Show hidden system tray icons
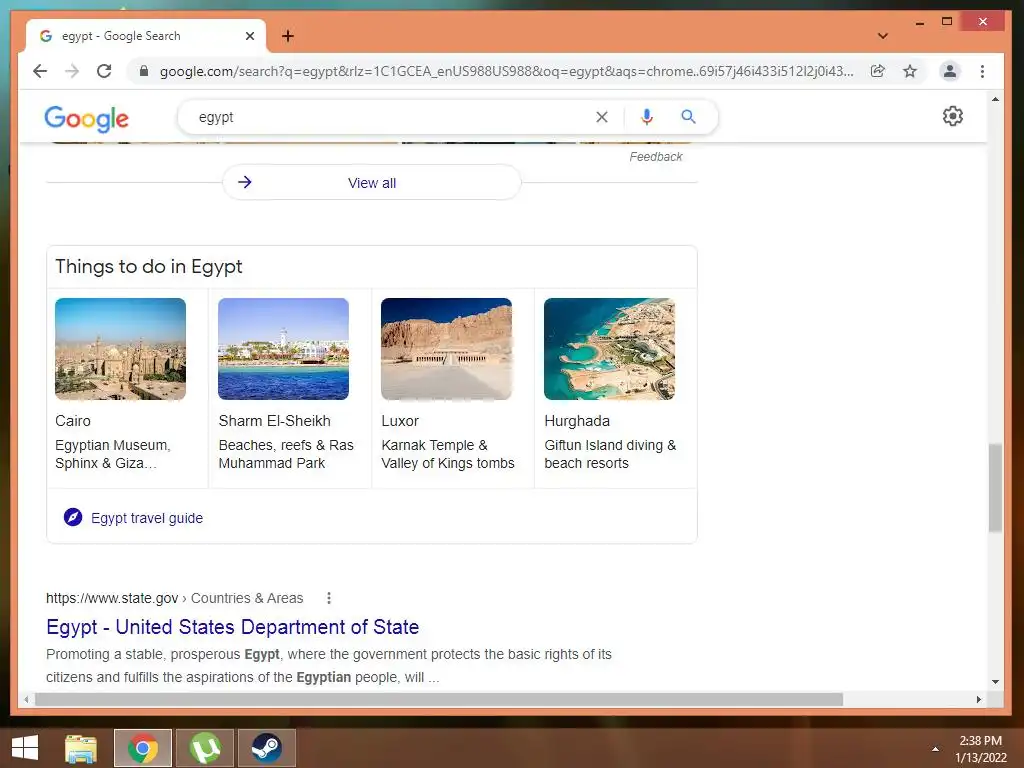1024x768 pixels. pos(935,749)
